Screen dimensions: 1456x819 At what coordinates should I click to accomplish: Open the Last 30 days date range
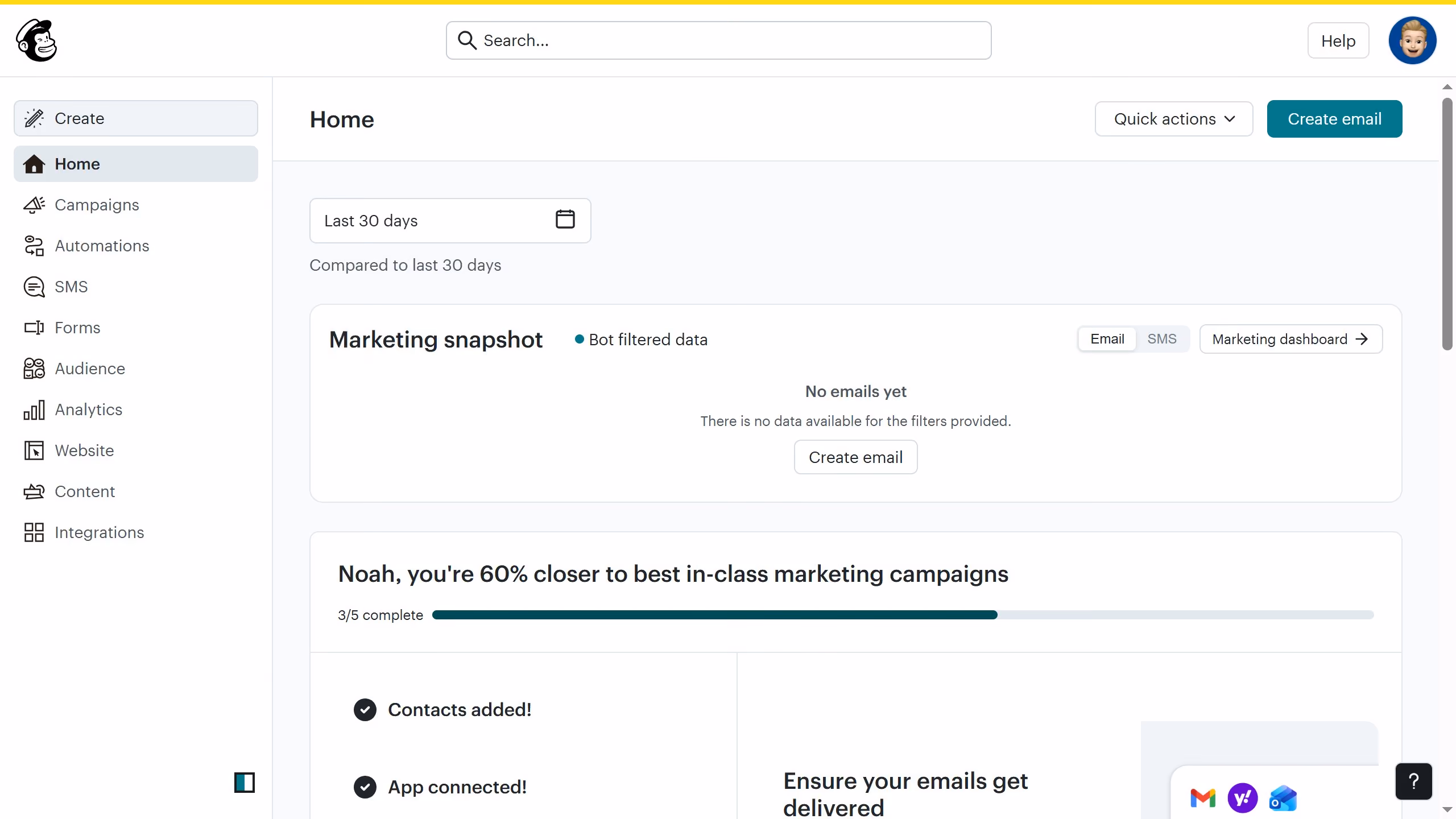(450, 221)
